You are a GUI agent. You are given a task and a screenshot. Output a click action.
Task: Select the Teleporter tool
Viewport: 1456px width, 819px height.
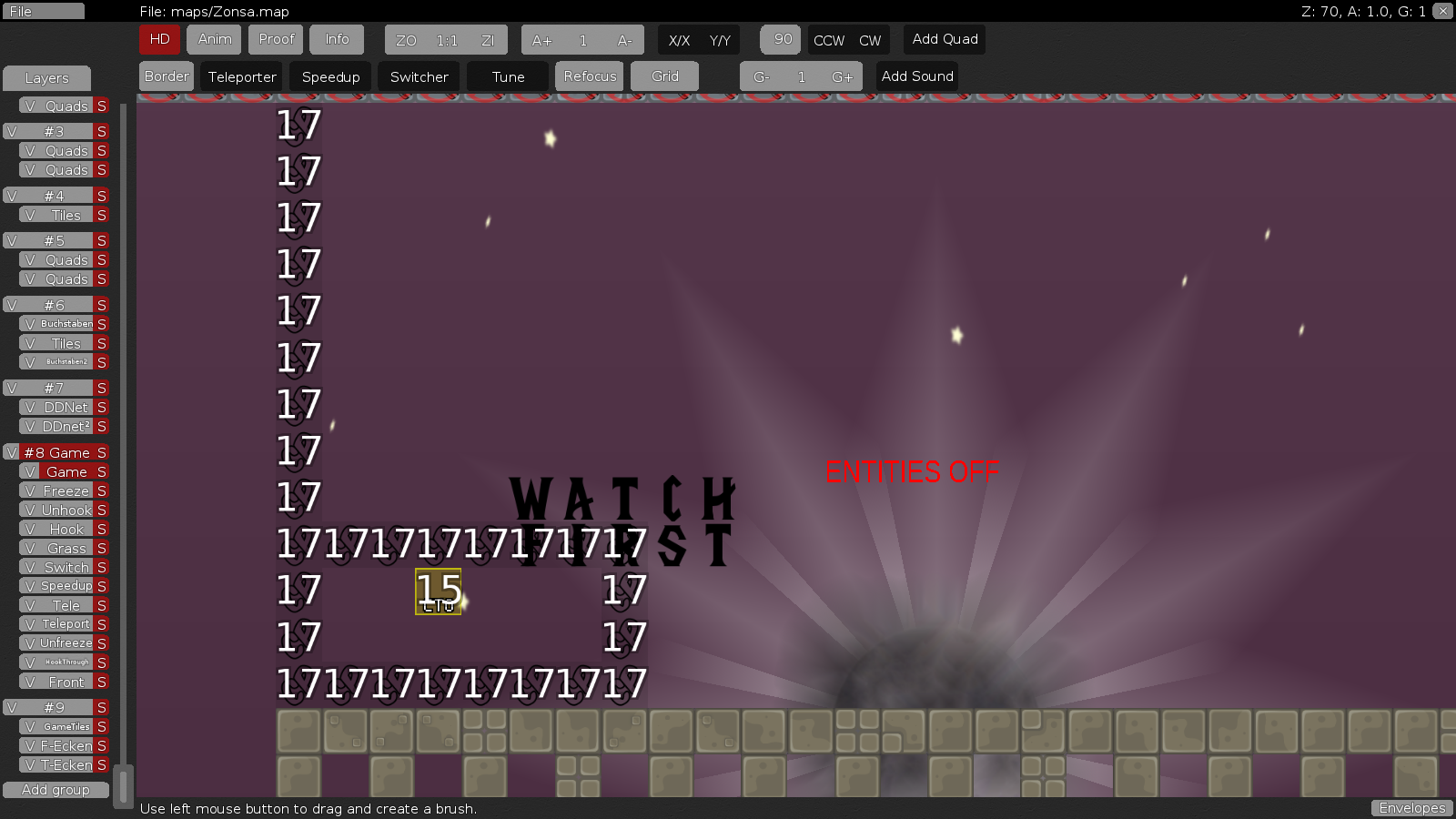[x=241, y=76]
